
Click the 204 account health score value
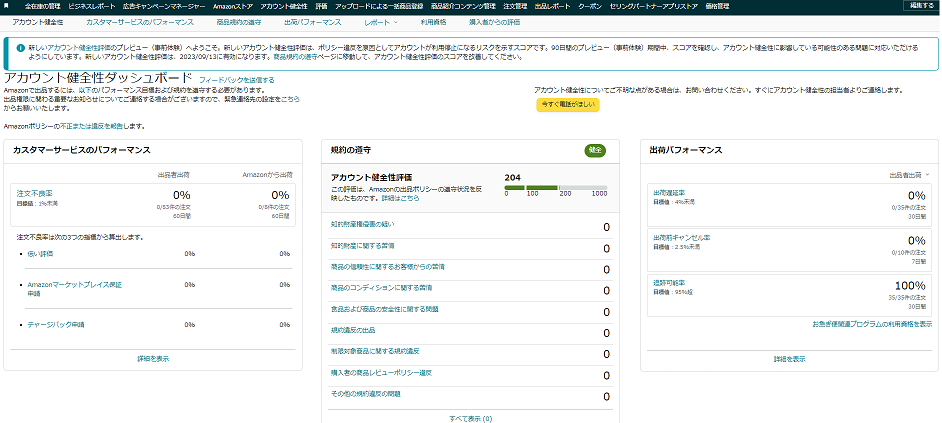point(512,177)
